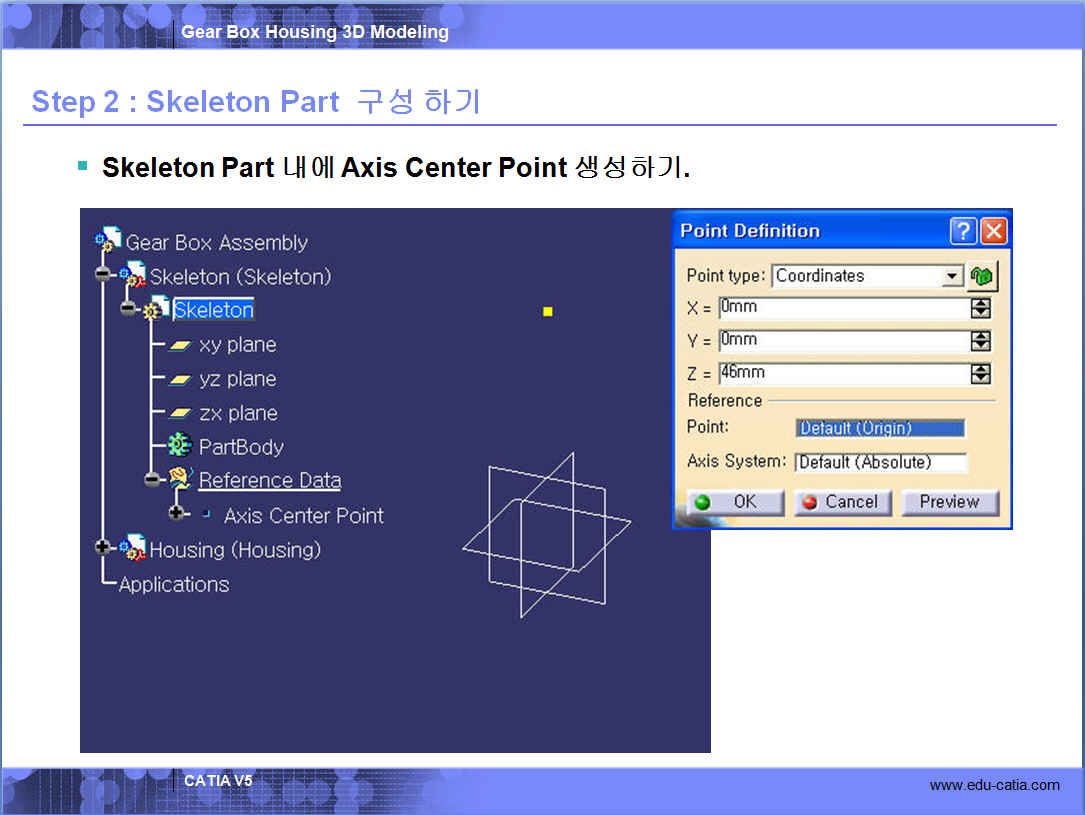Click the X value spinner arrows

[x=981, y=308]
